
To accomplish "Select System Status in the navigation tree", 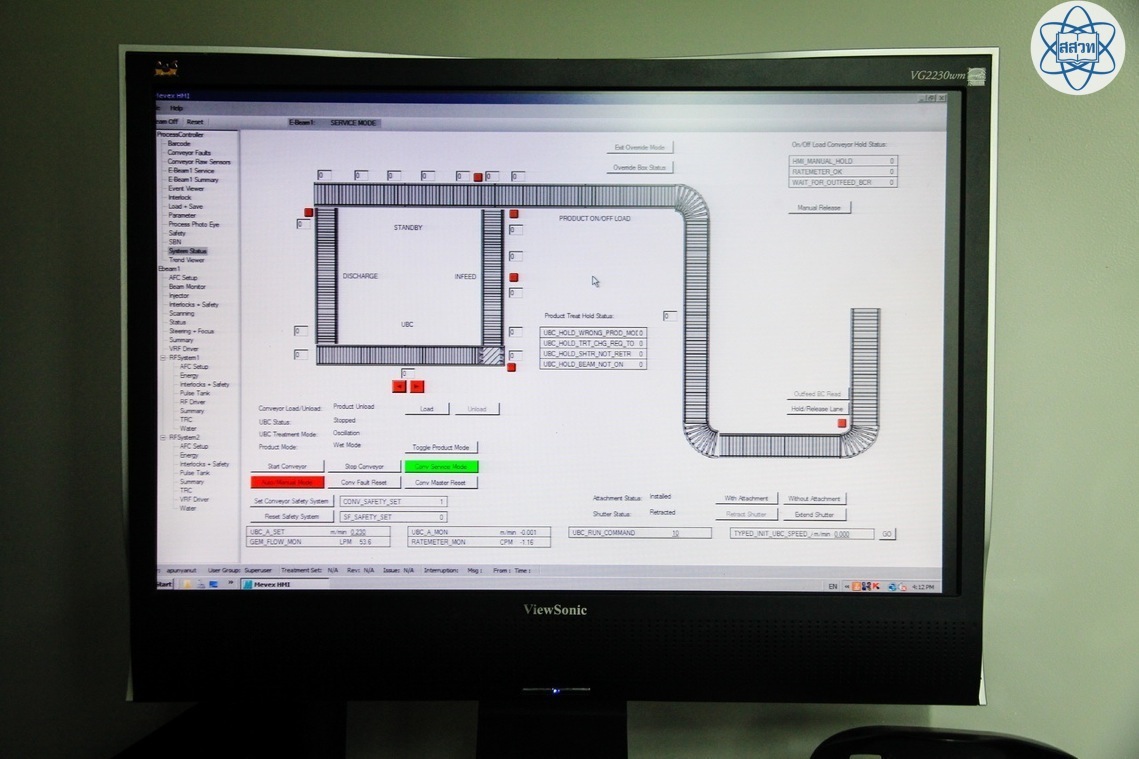I will pyautogui.click(x=187, y=251).
